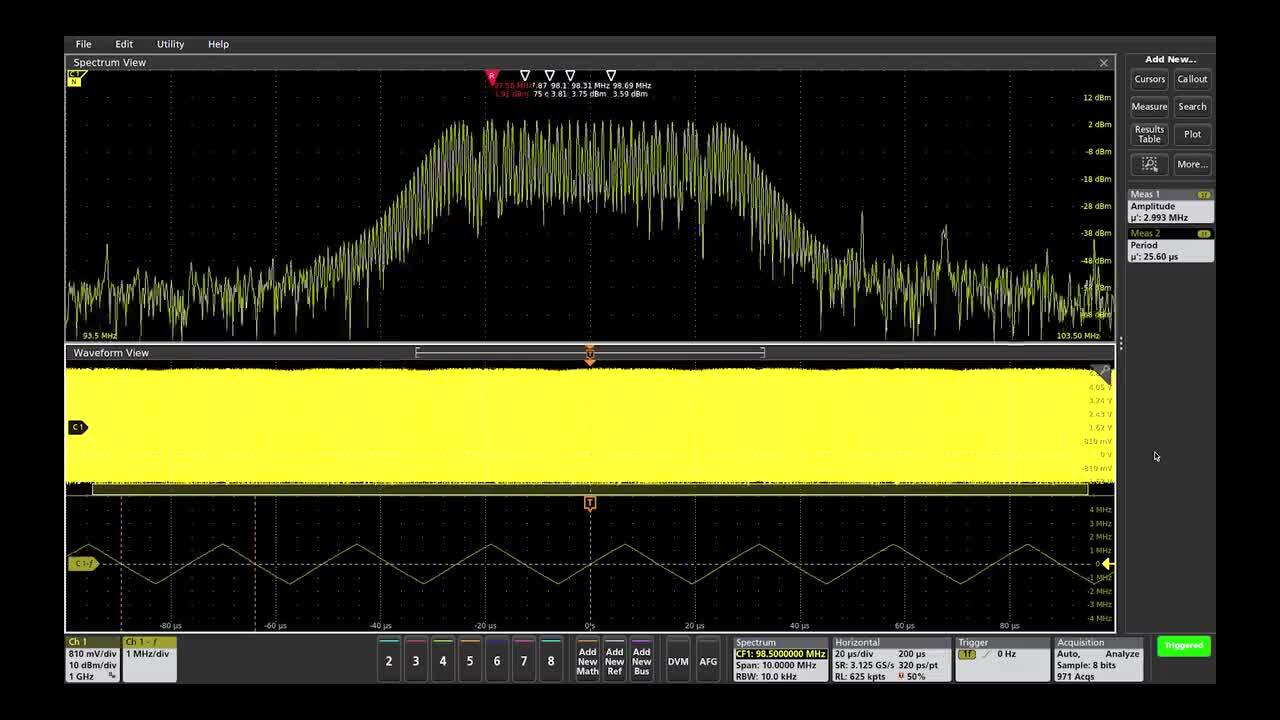
Task: Open the File menu
Action: point(83,44)
